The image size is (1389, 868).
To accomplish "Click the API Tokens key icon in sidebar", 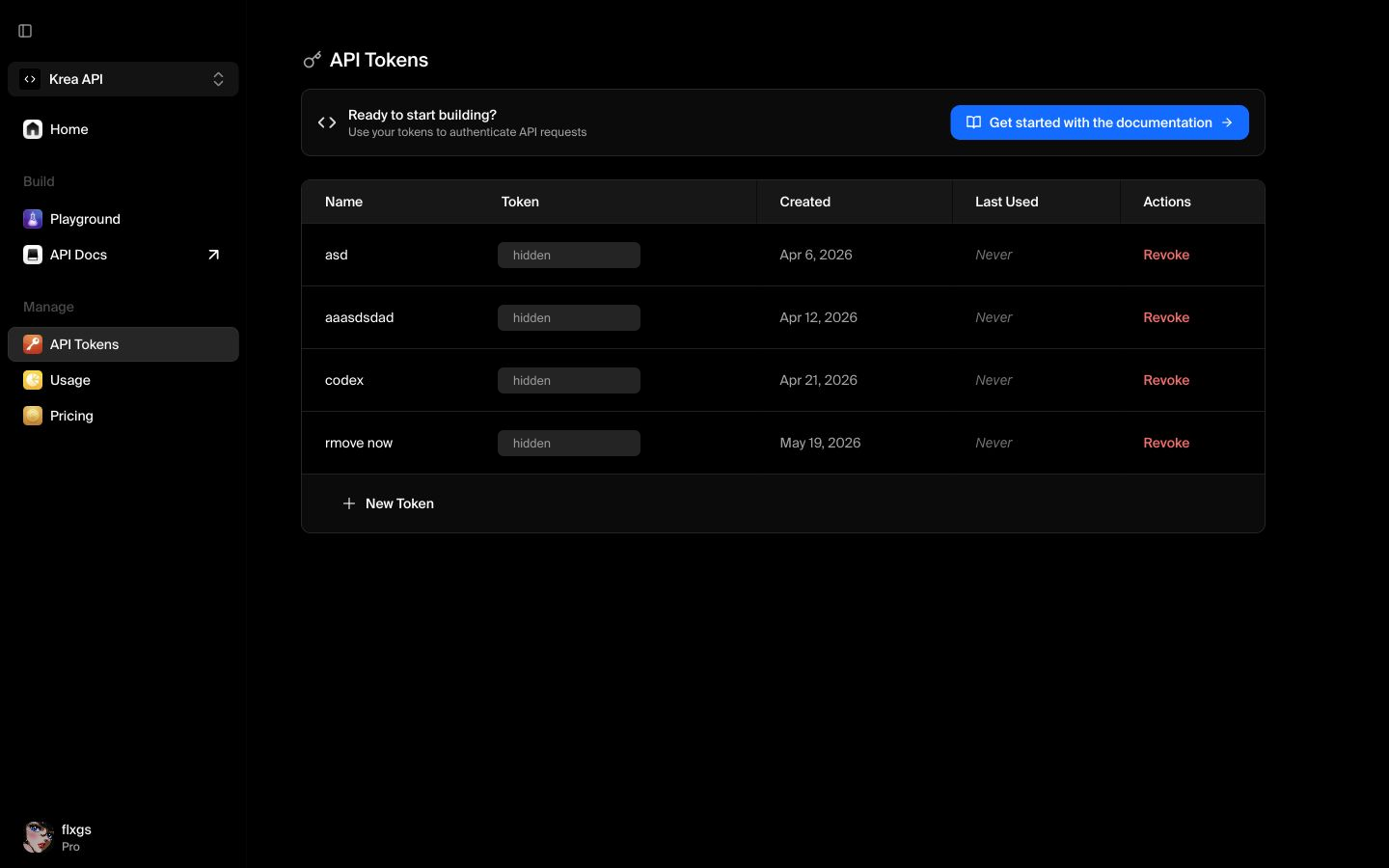I will point(33,344).
